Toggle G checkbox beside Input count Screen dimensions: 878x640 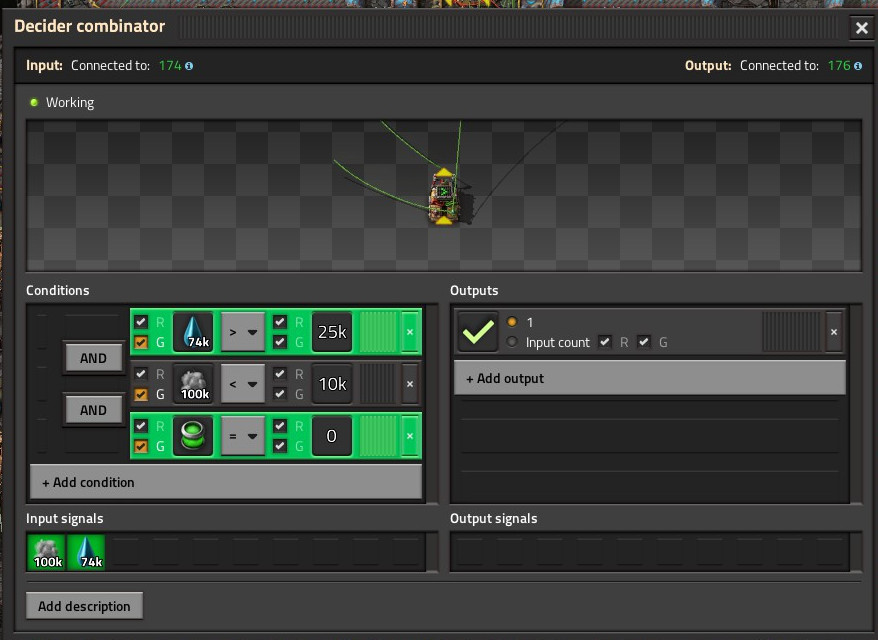(644, 342)
